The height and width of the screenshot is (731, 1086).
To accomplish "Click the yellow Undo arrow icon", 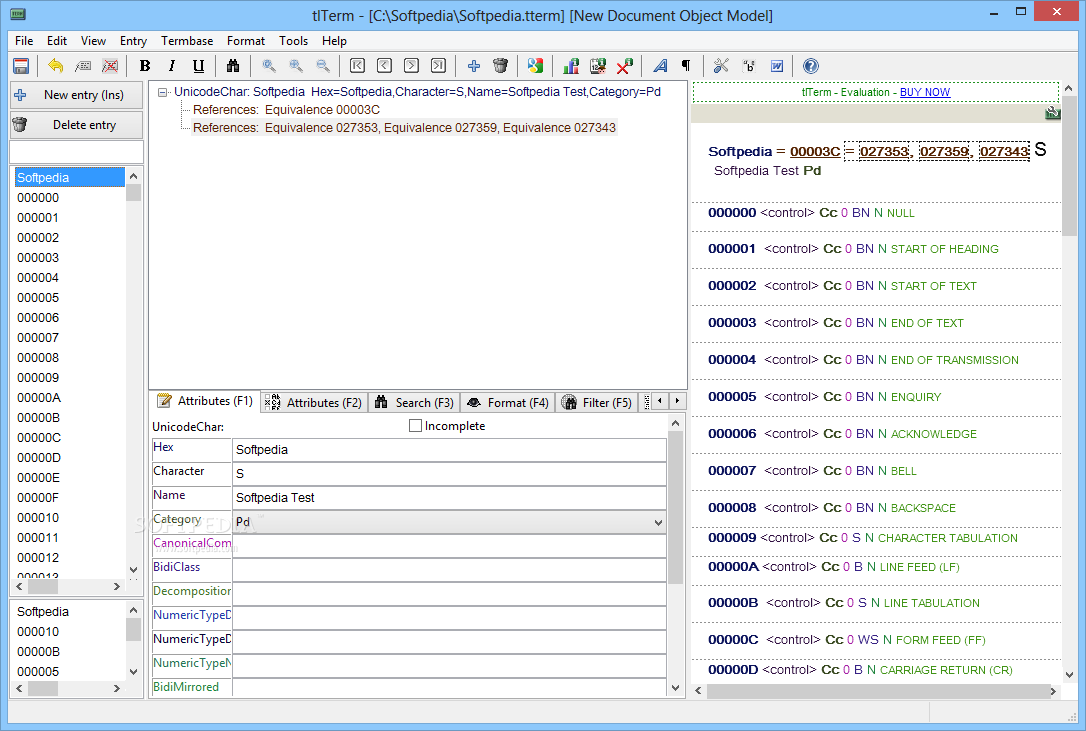I will (55, 66).
